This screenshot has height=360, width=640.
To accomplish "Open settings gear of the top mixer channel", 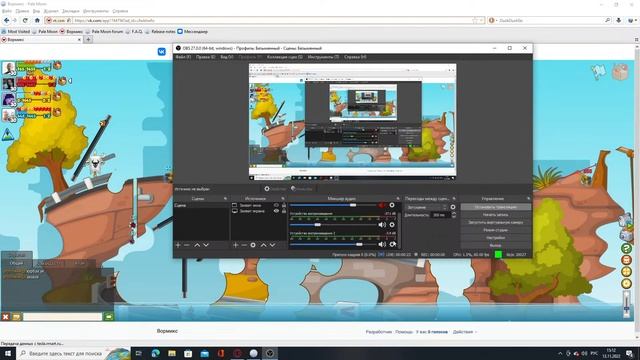I will point(392,205).
